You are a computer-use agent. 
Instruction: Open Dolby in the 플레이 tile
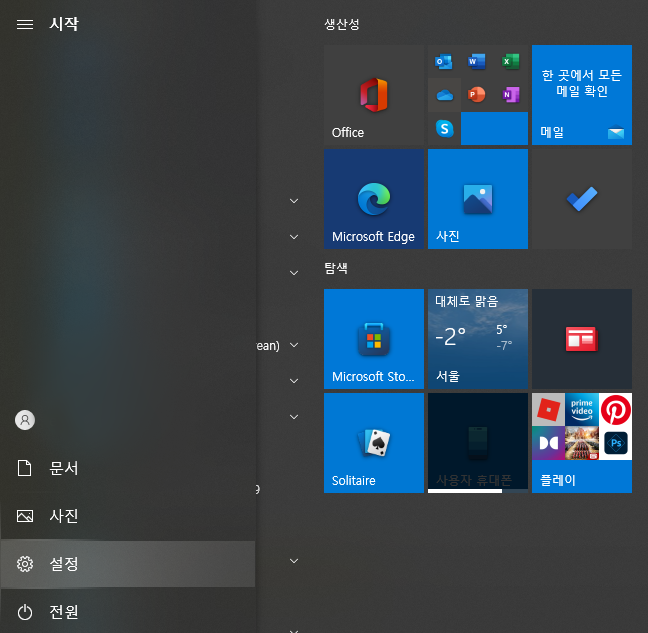(x=548, y=443)
